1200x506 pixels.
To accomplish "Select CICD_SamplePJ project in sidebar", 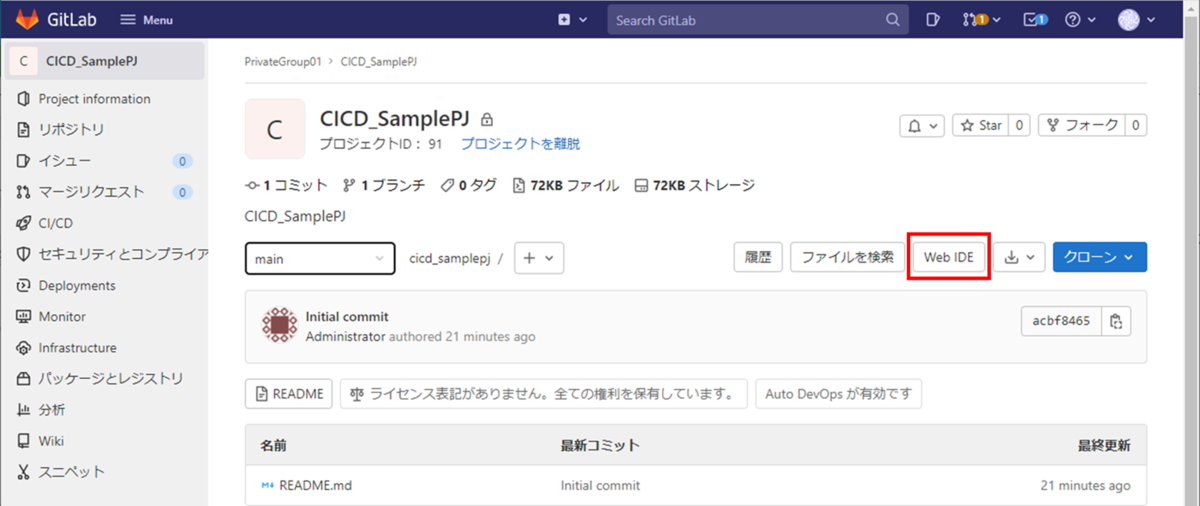I will 106,61.
